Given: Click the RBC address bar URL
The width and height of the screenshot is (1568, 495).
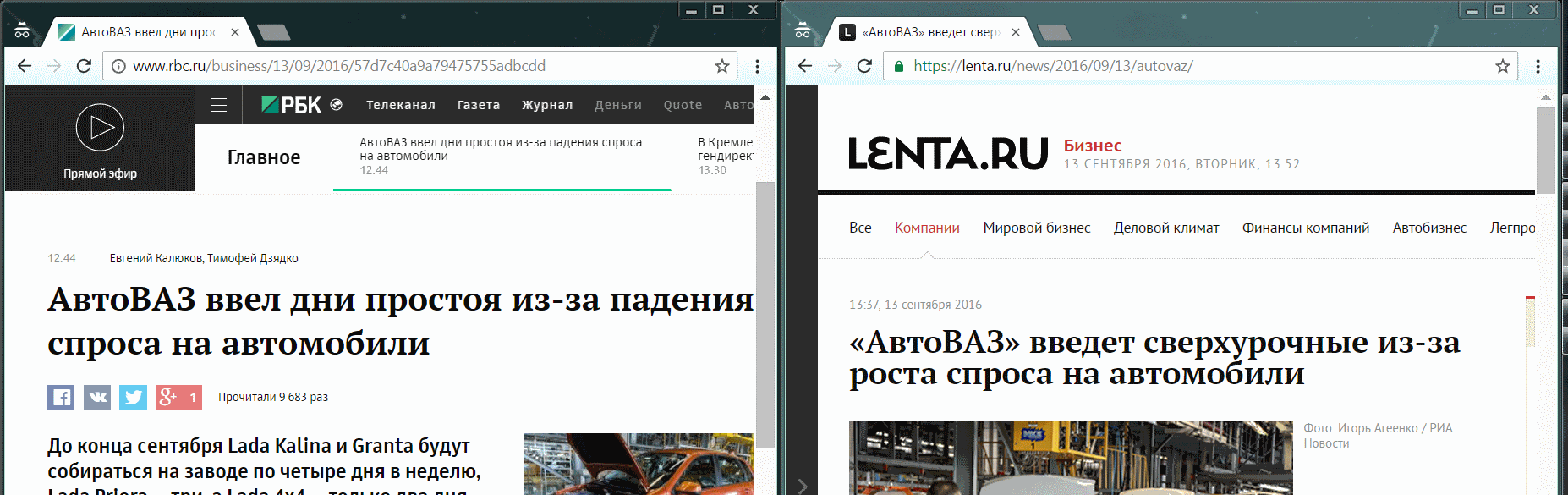Looking at the screenshot, I should tap(339, 66).
